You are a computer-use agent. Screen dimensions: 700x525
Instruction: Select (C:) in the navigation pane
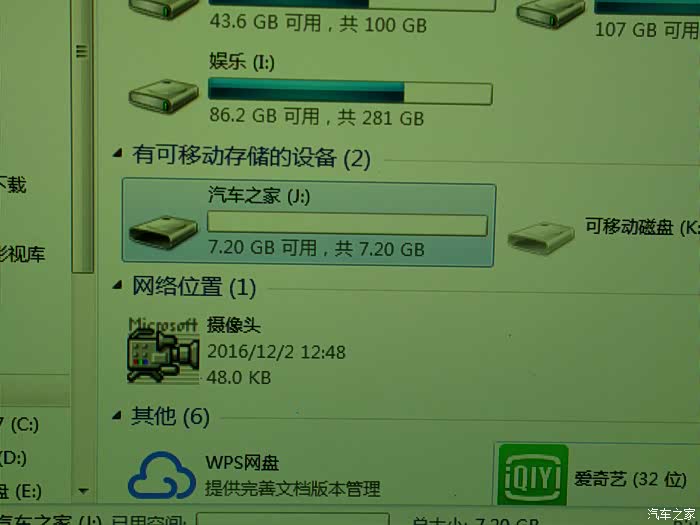(x=19, y=424)
